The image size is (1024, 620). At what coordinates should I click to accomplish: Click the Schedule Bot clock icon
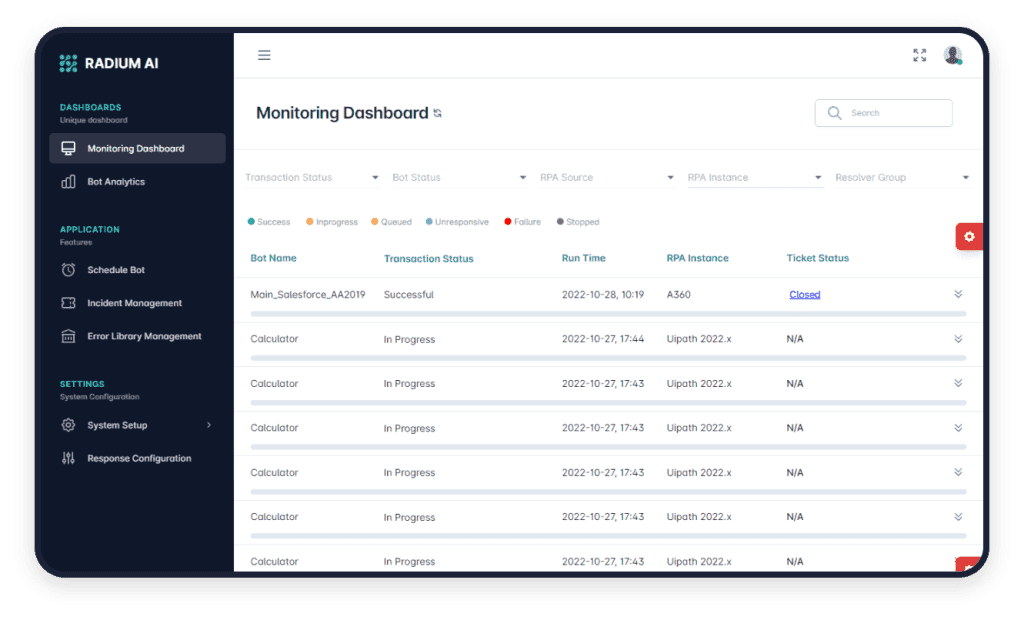point(66,269)
